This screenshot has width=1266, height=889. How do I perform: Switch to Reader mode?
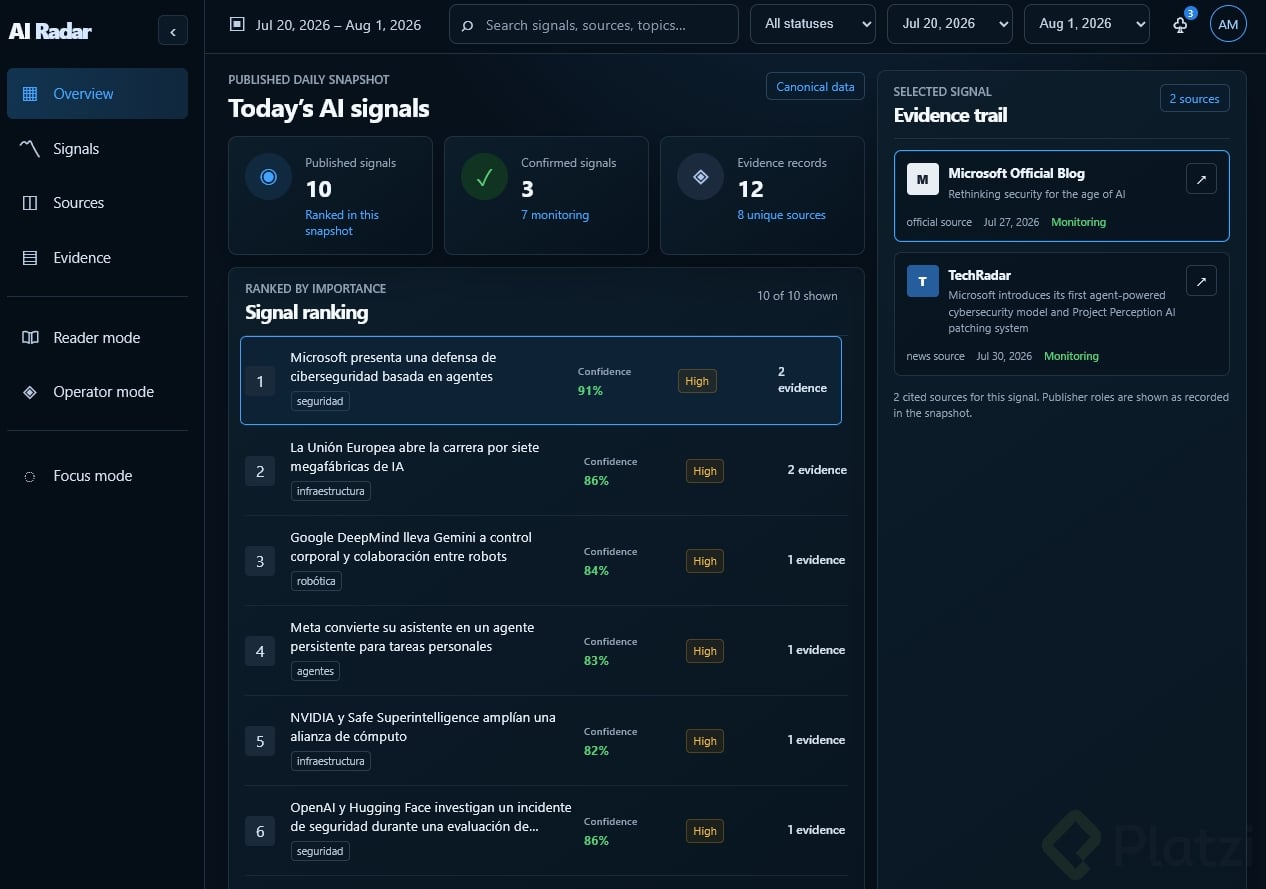pos(97,338)
